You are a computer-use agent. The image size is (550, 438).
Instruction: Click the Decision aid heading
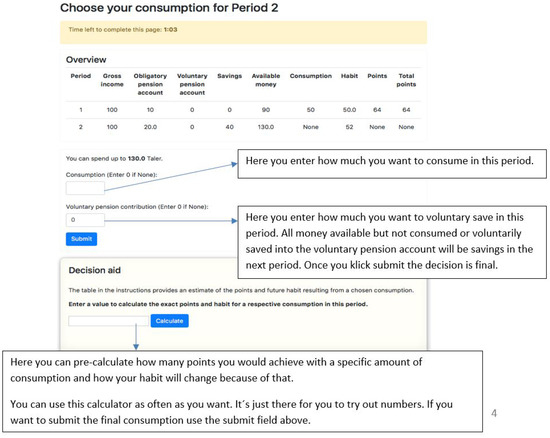coord(95,270)
